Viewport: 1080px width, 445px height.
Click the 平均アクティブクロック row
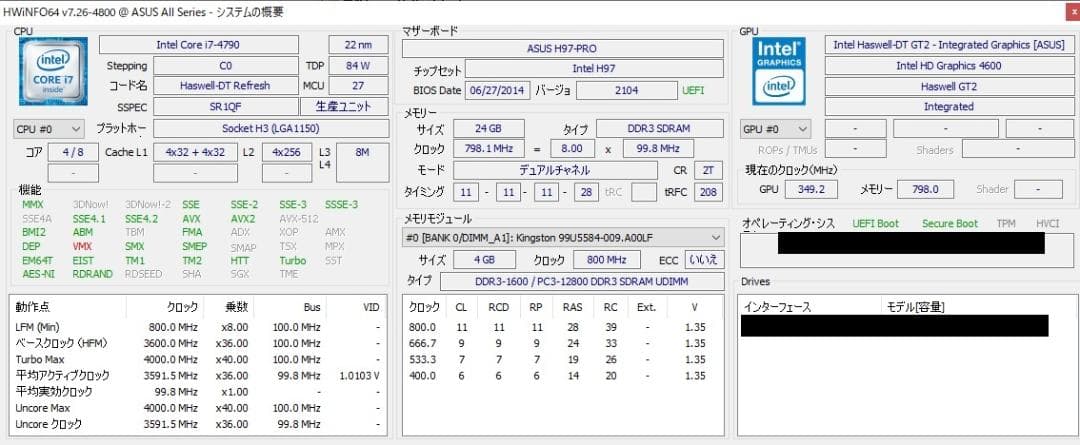tap(198, 376)
